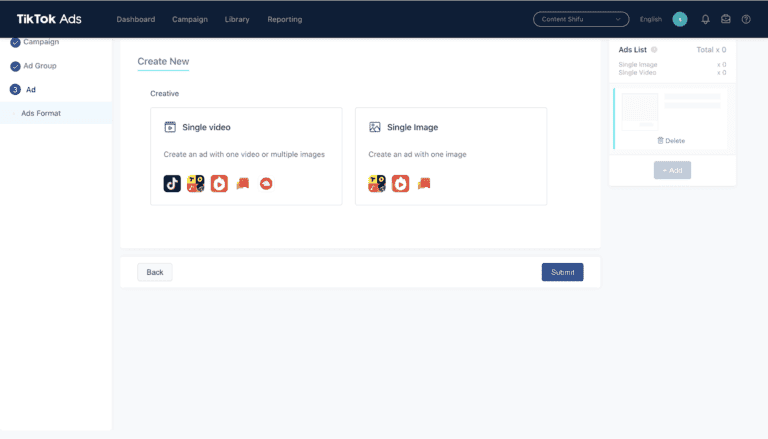This screenshot has width=768, height=439.
Task: Select the Ad step numbered 3
Action: 23,90
